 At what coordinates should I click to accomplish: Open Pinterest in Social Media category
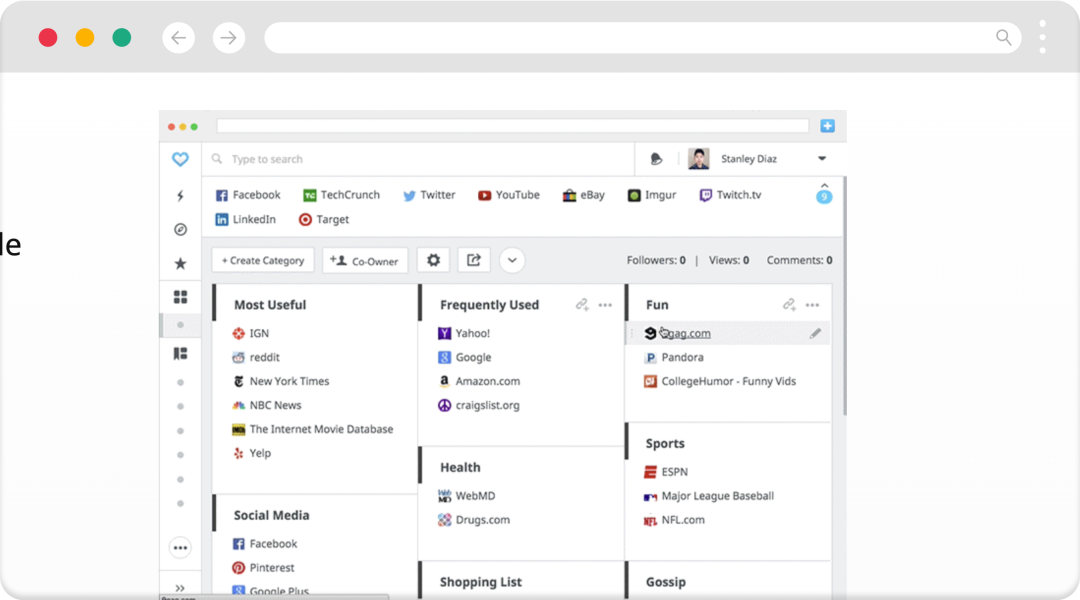264,568
